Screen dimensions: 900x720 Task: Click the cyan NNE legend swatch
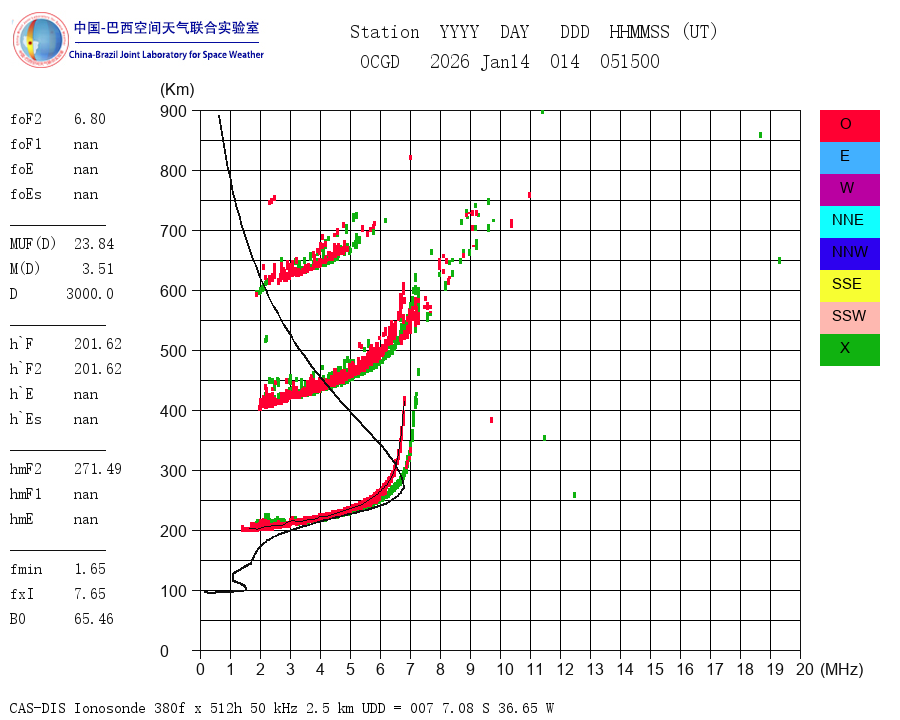pyautogui.click(x=849, y=222)
